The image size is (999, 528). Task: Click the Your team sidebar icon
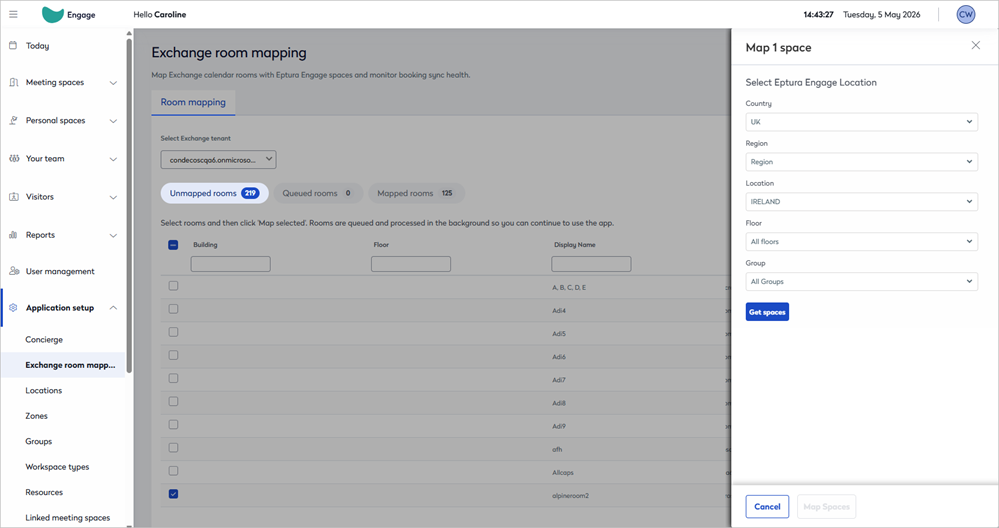click(13, 159)
